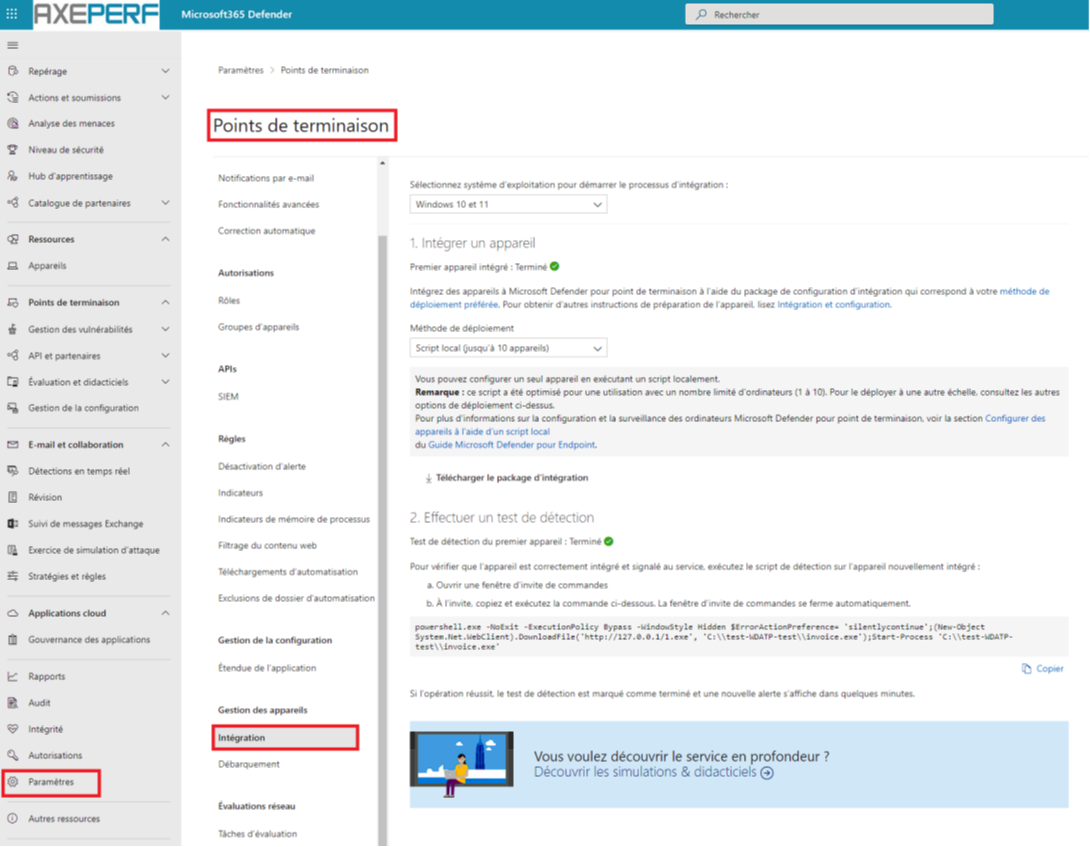
Task: Click the Audit icon in sidebar
Action: [13, 703]
